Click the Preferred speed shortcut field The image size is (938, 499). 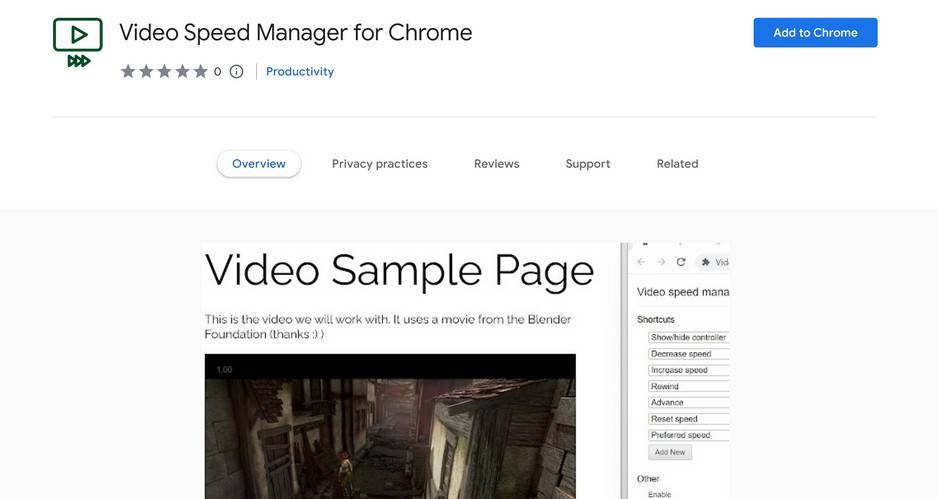click(688, 436)
